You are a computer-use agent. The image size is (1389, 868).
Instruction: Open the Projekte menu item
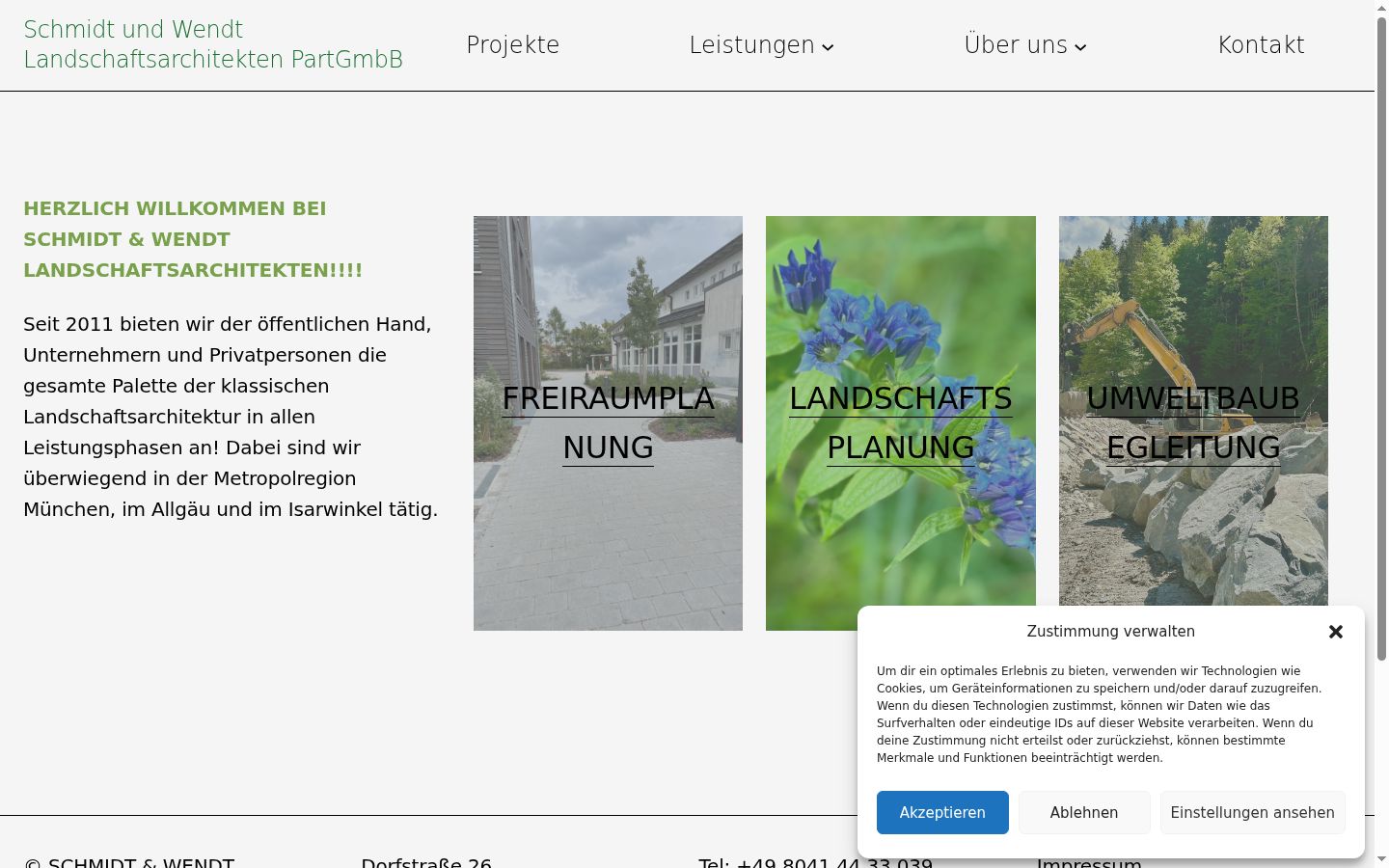(513, 45)
